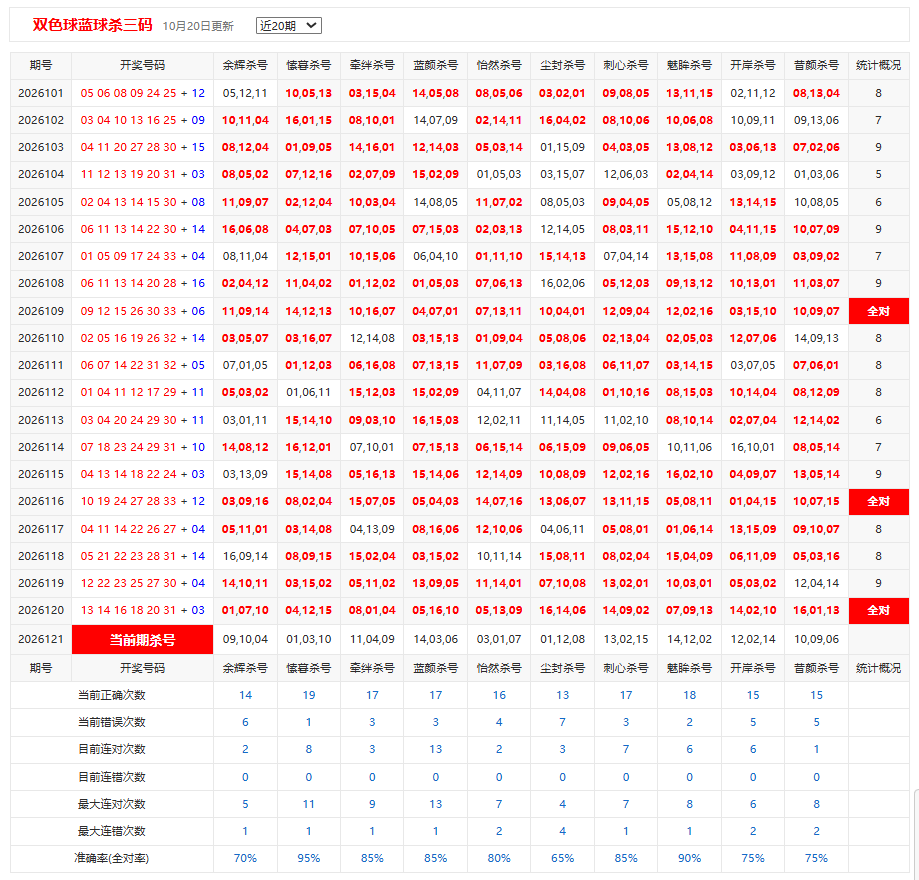Click the 目前连错次数 row label
The image size is (919, 880).
112,777
